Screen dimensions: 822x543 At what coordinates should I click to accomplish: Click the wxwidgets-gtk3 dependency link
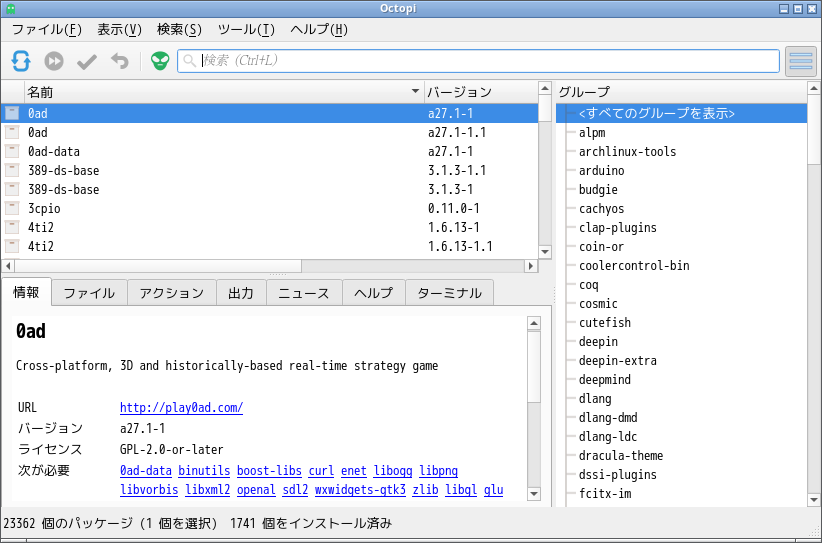pos(360,490)
